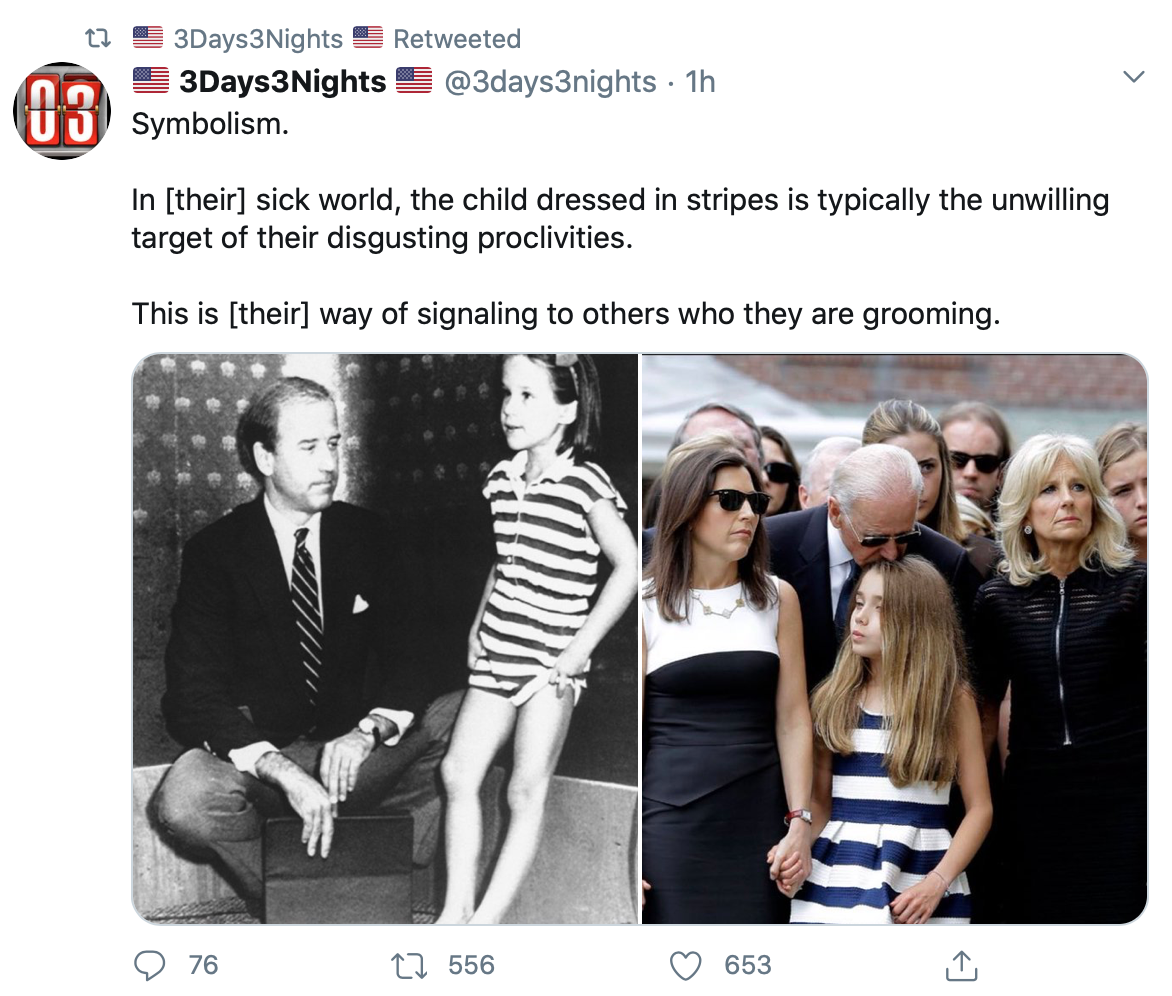Open the tweet via the 1h timestamp

(x=701, y=81)
